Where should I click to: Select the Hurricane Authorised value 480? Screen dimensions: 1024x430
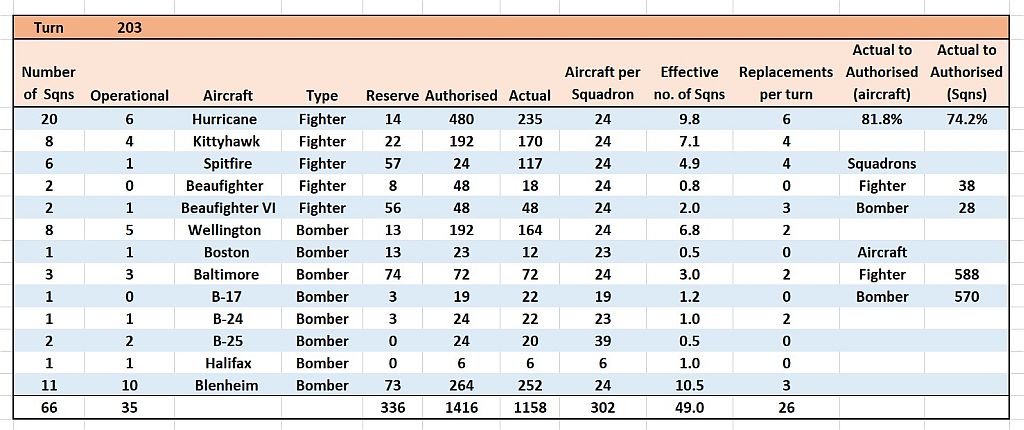[460, 119]
